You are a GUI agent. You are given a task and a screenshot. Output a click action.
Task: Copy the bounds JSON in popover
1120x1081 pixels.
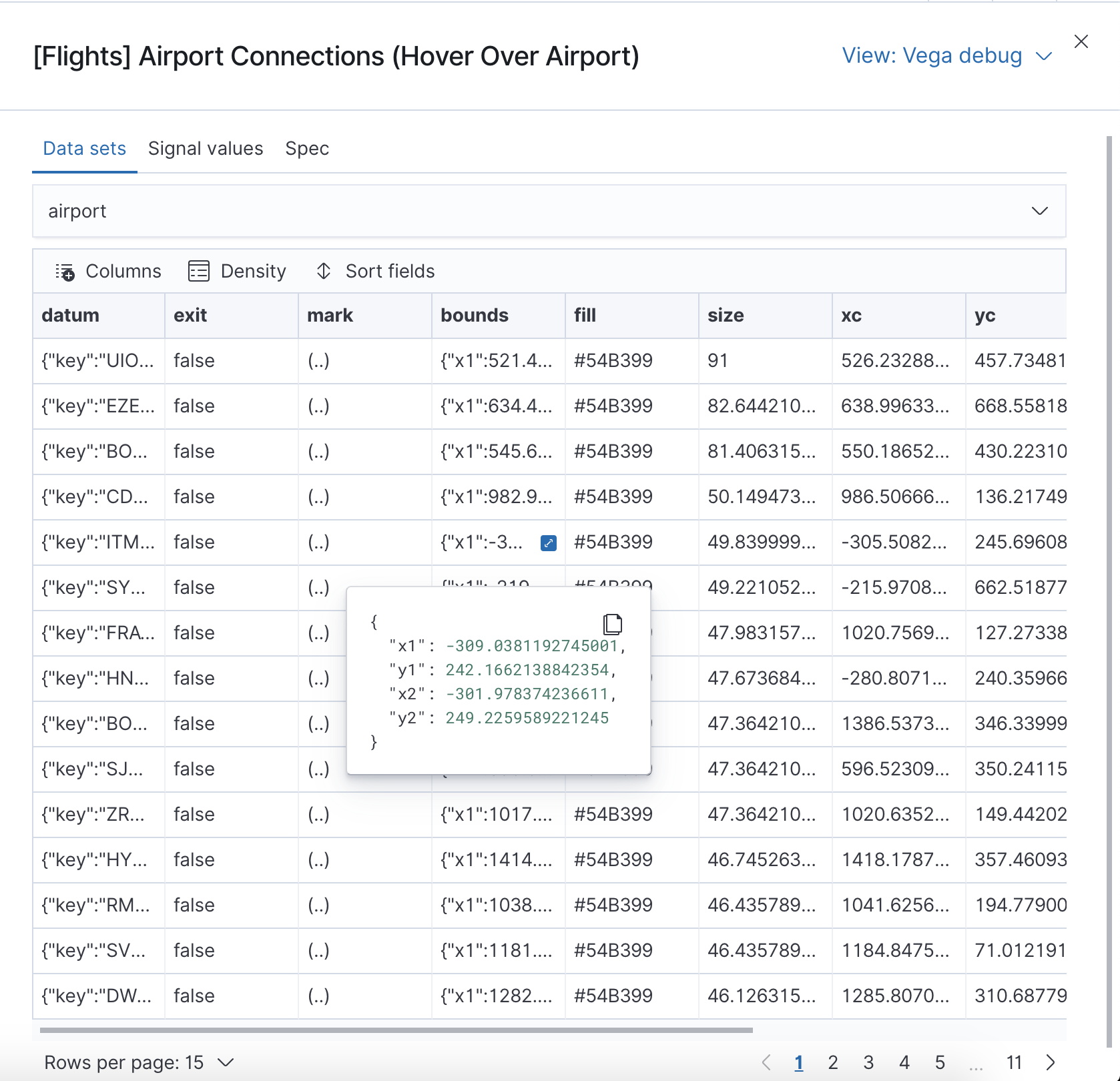(612, 624)
